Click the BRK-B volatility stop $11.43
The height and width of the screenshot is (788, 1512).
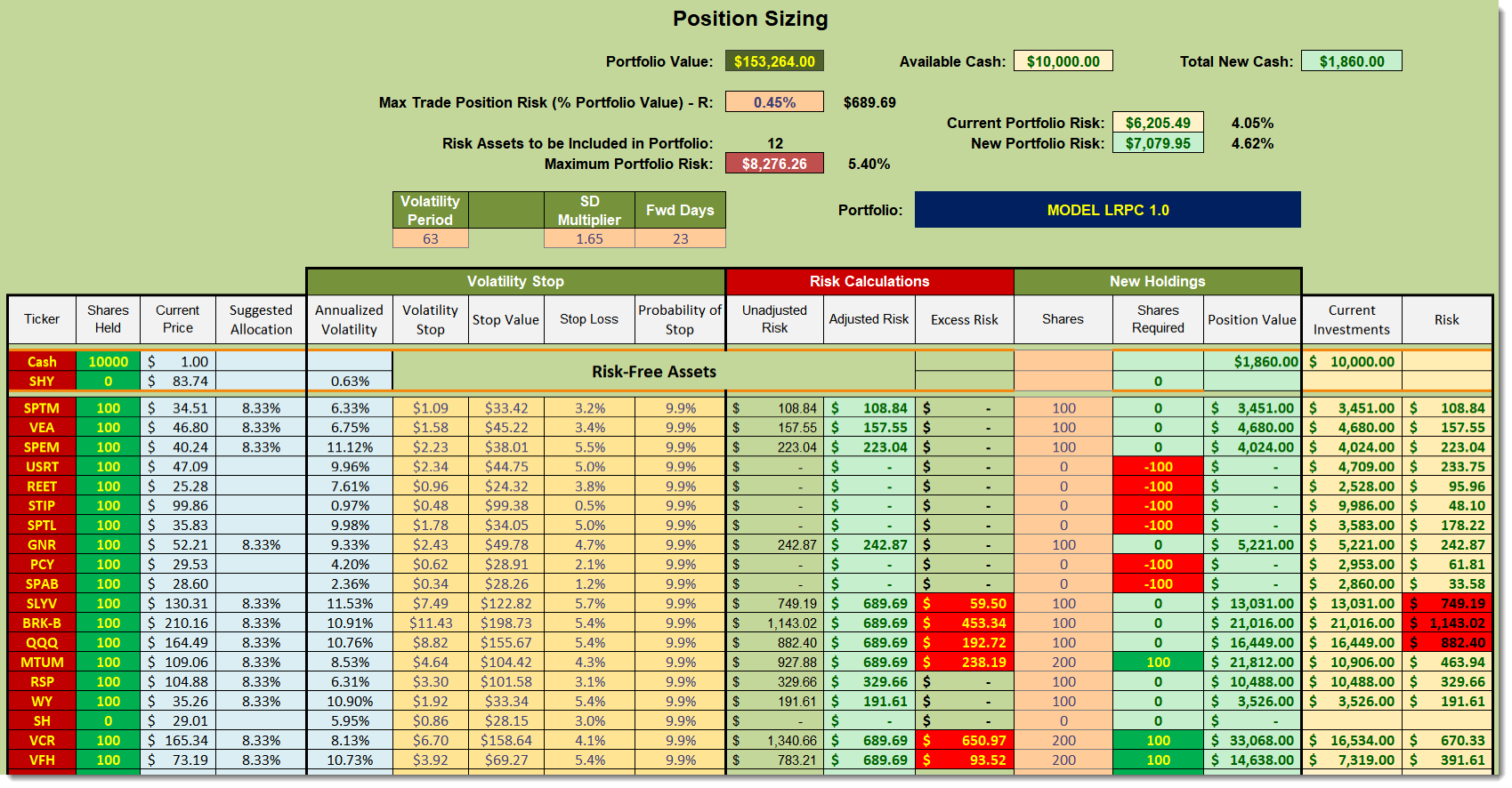[431, 623]
